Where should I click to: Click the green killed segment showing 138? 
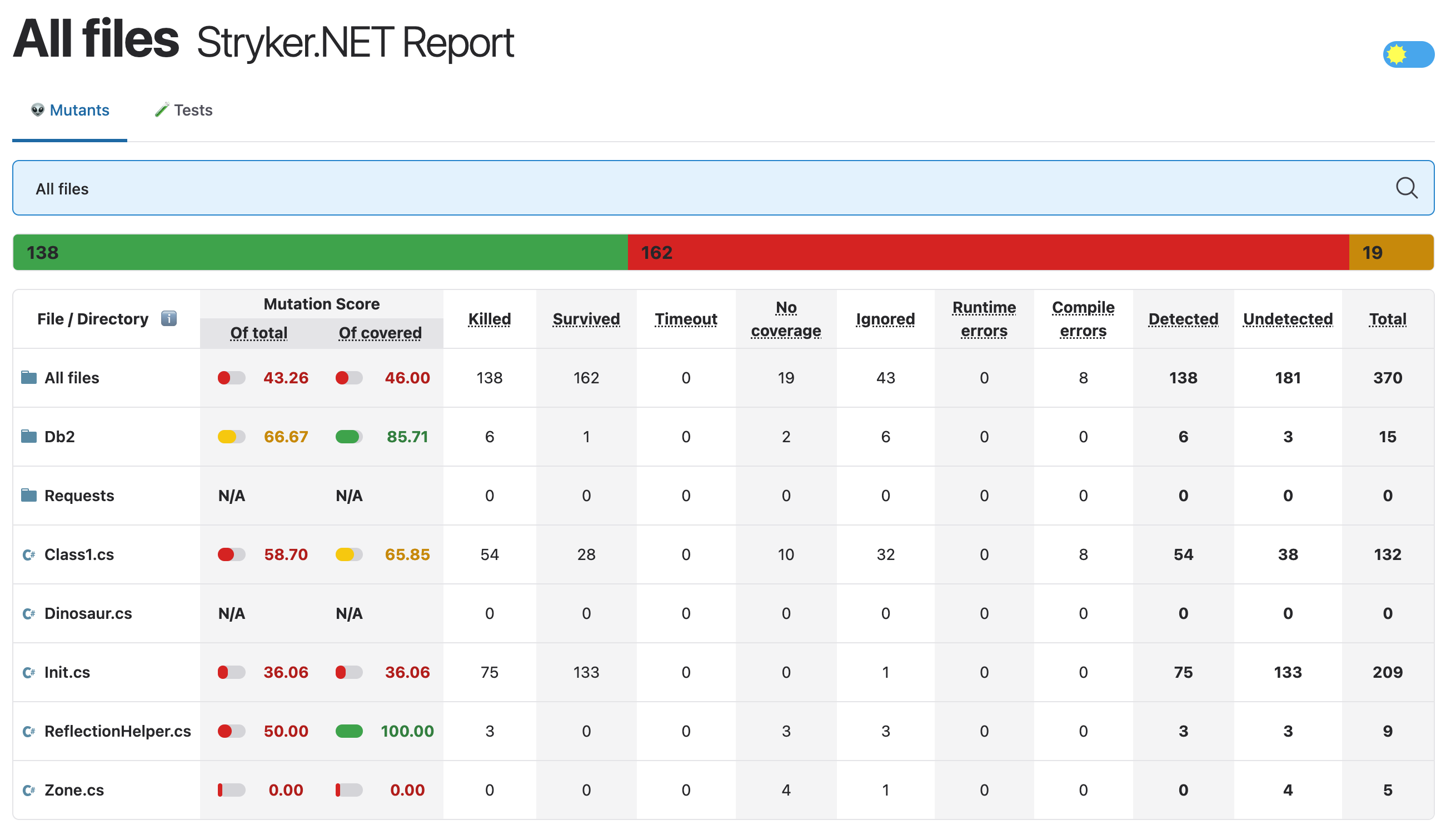point(321,252)
